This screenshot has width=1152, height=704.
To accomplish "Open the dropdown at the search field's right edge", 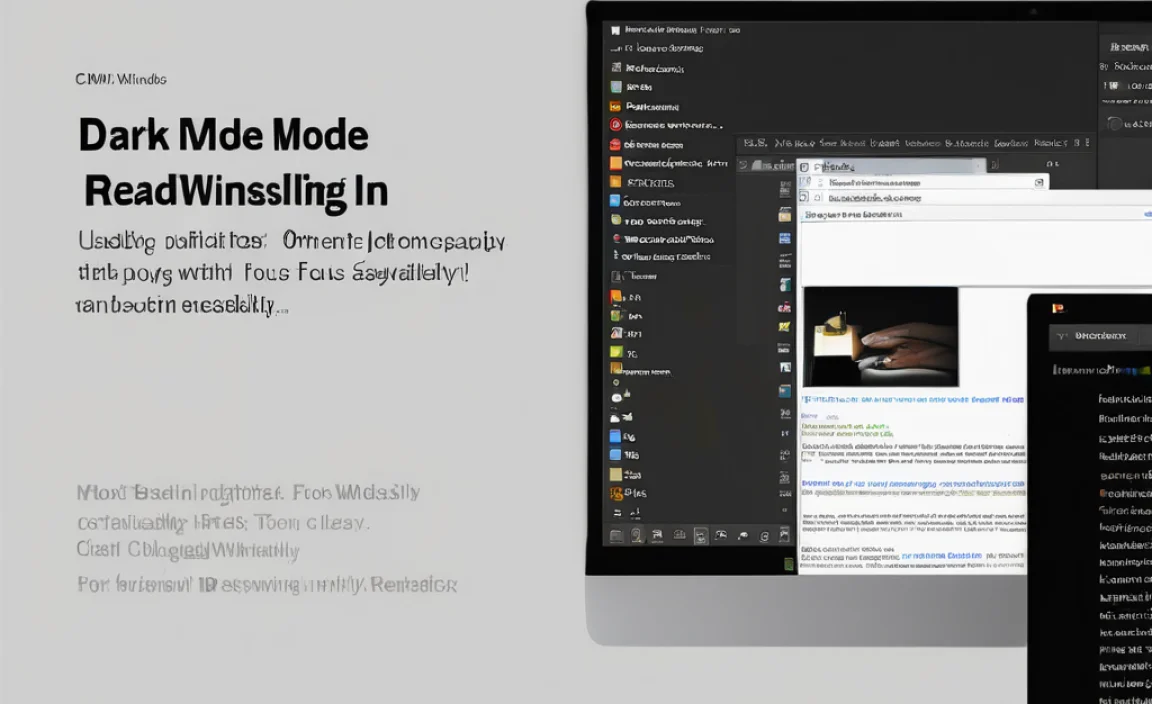I will (1040, 182).
